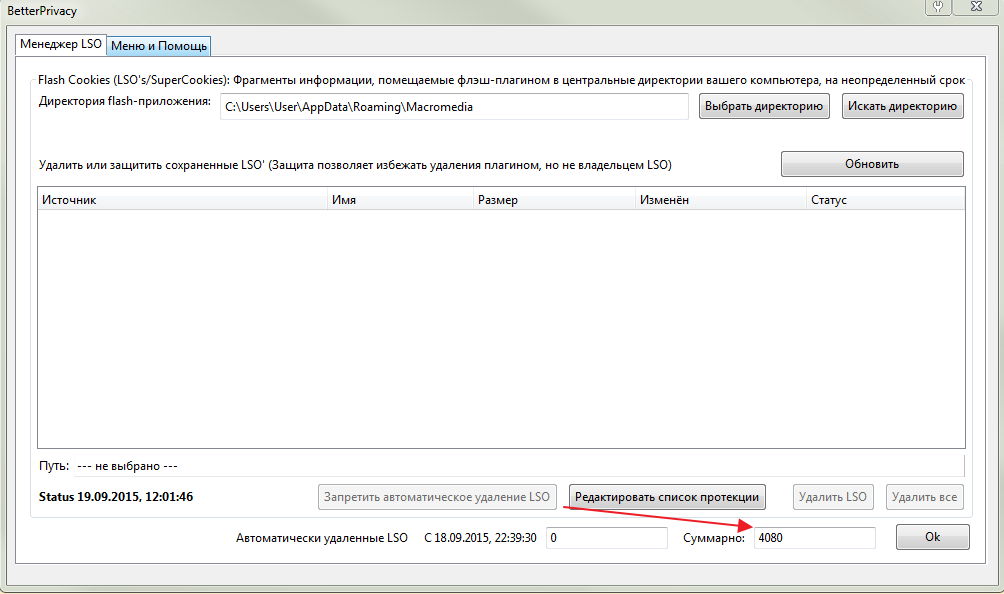Sort list by Статус column header
Viewport: 1004px width, 594px height.
click(886, 200)
